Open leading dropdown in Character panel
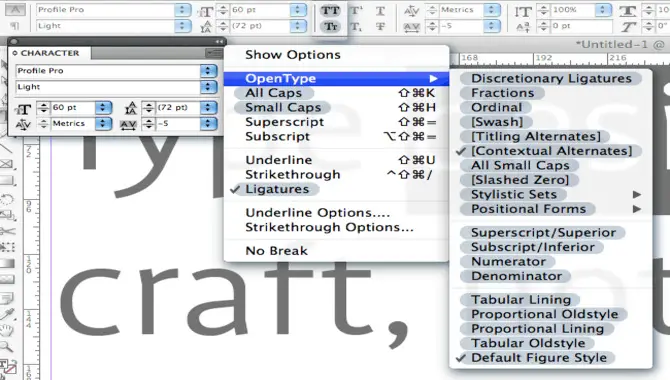The height and width of the screenshot is (380, 670). click(208, 108)
